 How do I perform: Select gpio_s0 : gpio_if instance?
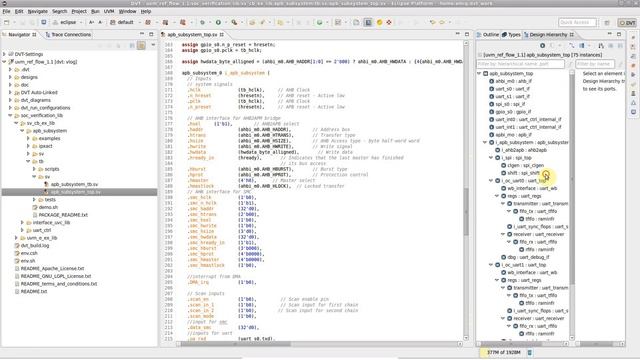[x=513, y=112]
